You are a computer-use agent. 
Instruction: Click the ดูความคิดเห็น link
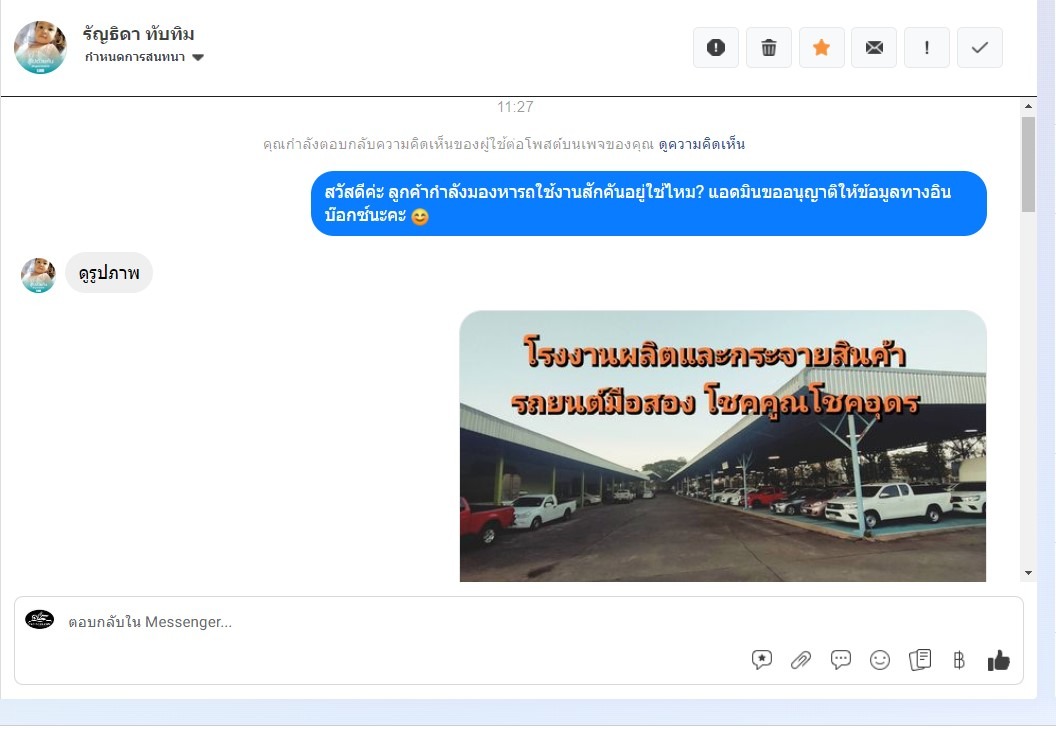coord(701,144)
